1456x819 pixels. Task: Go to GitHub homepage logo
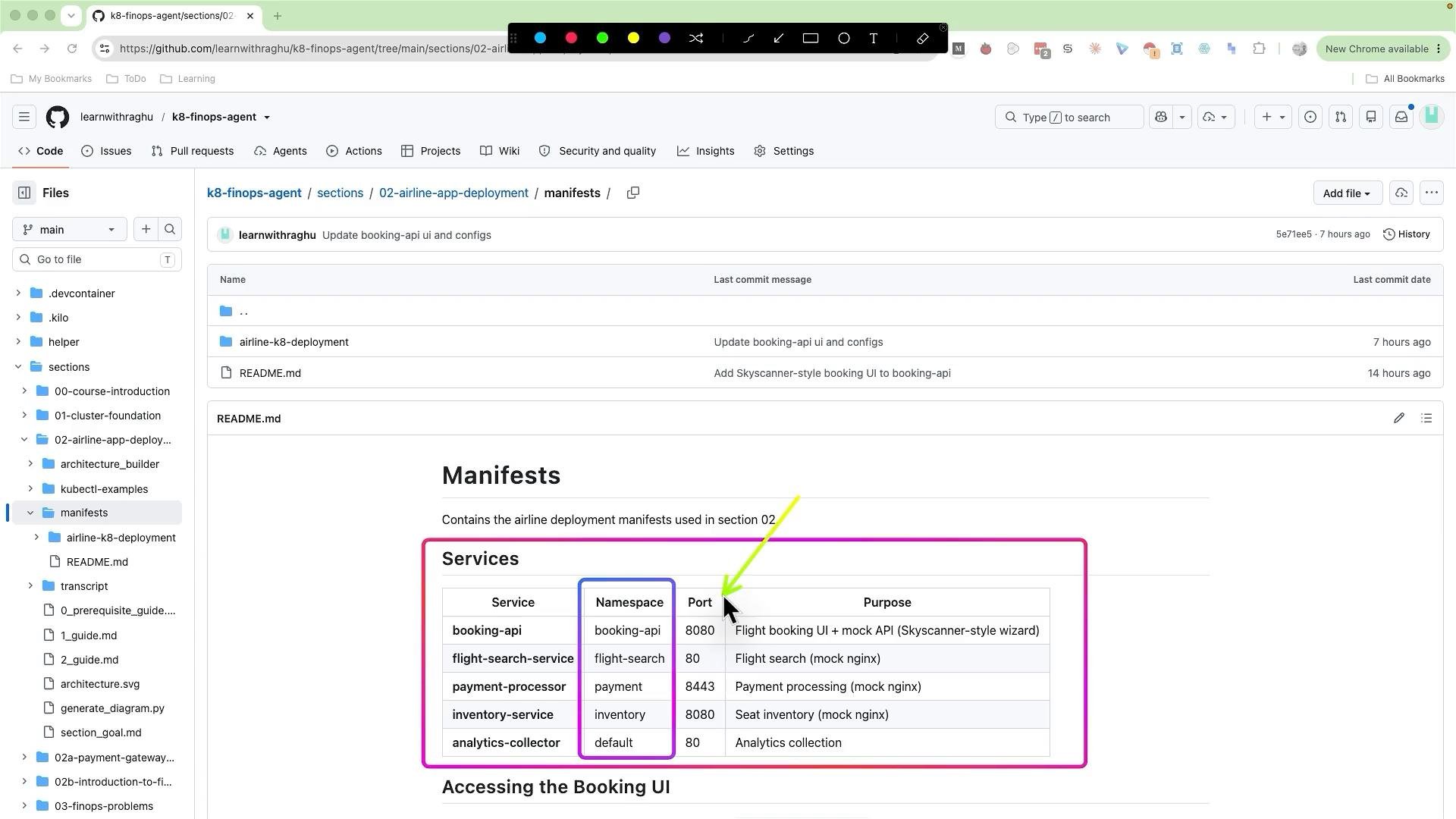click(58, 117)
